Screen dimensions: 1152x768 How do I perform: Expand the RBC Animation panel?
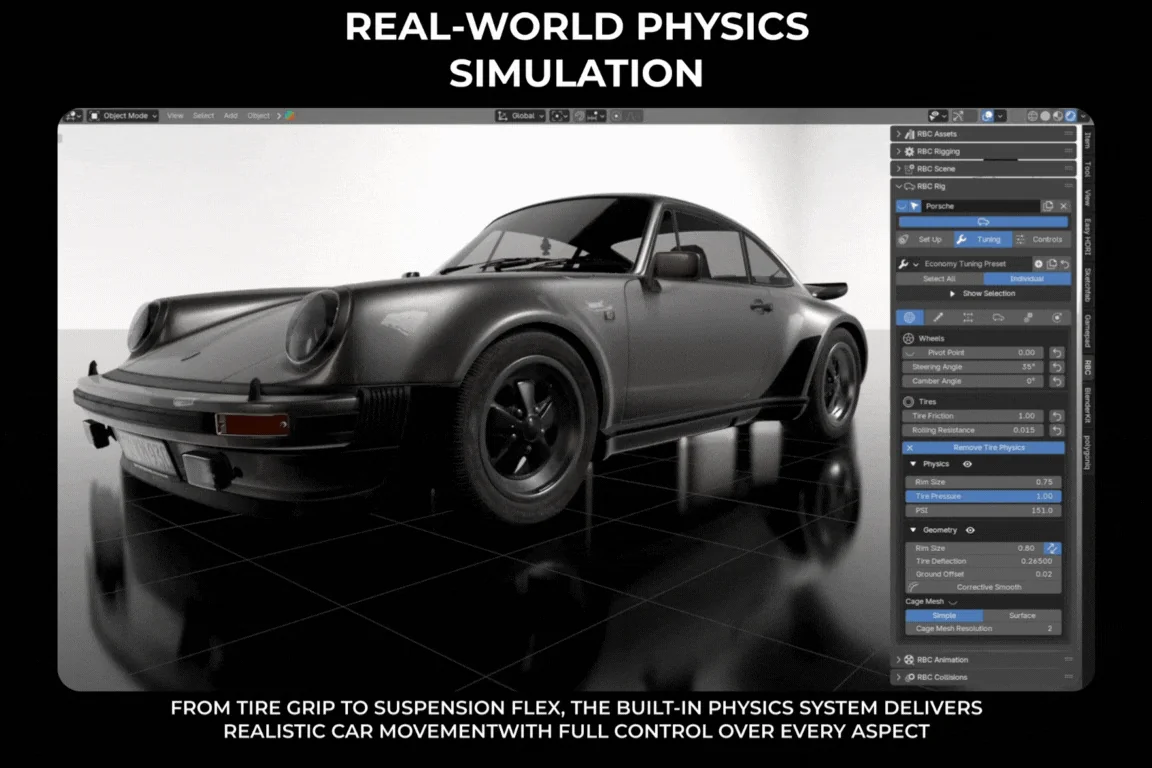point(942,660)
